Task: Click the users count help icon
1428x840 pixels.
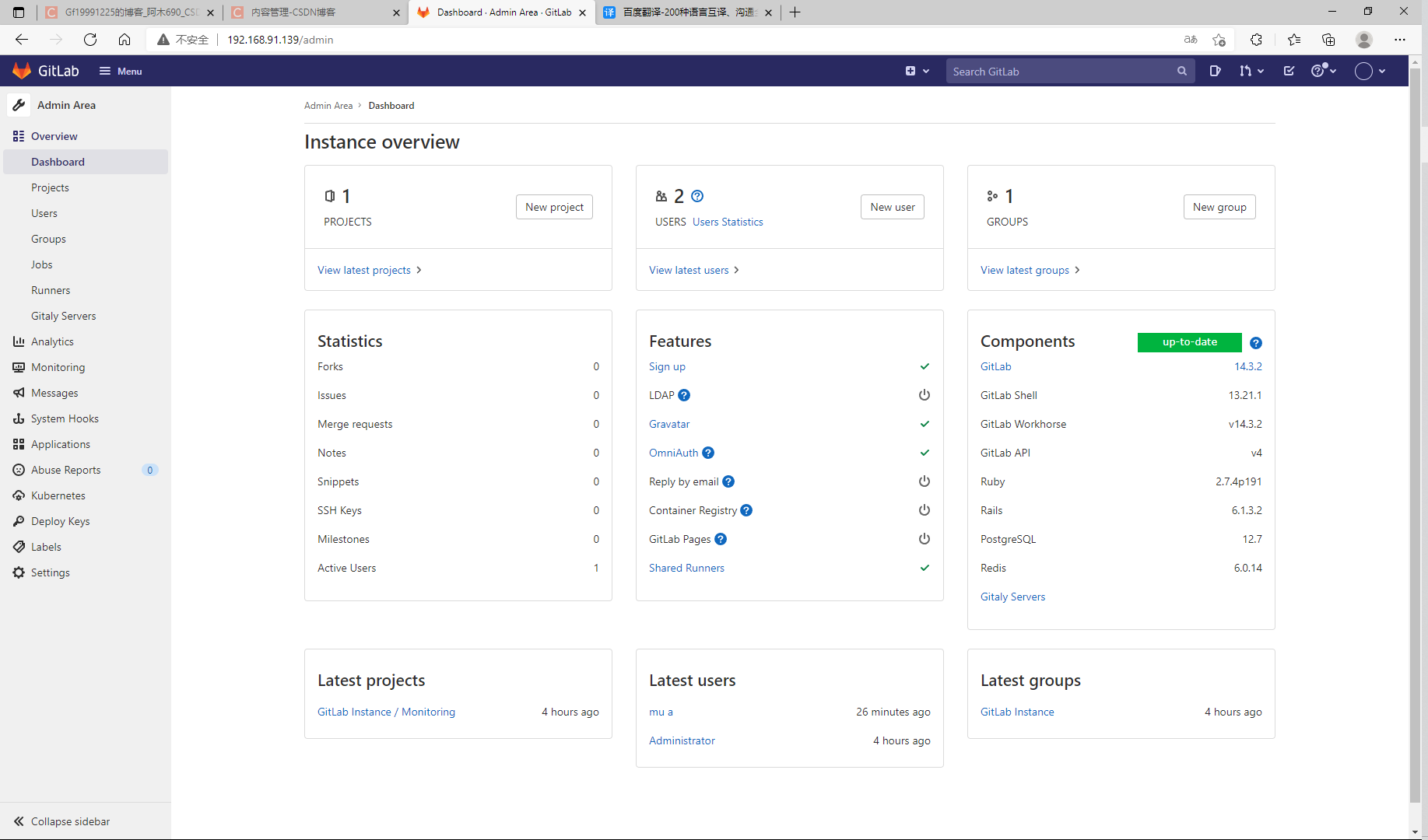Action: [x=697, y=196]
